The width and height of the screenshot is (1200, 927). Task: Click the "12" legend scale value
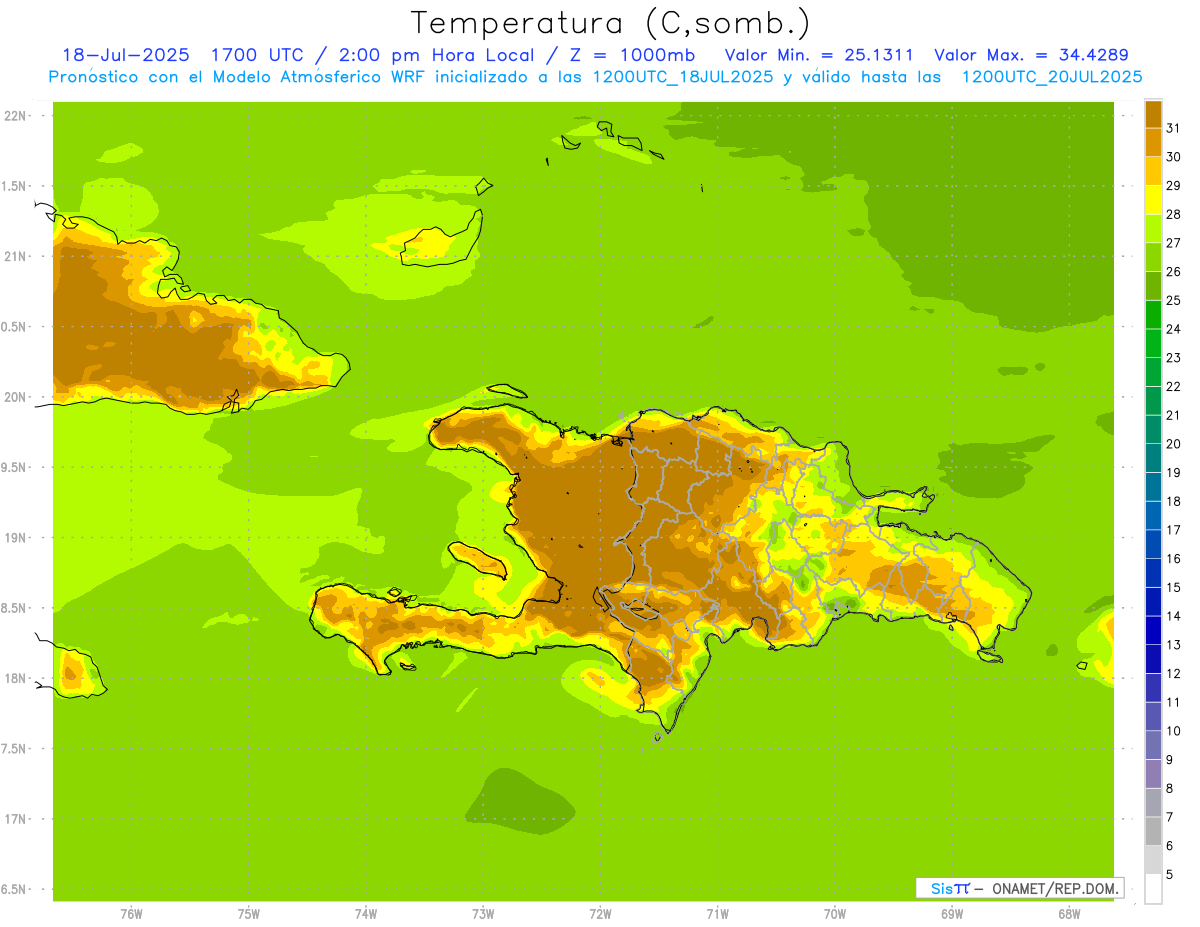[1173, 674]
